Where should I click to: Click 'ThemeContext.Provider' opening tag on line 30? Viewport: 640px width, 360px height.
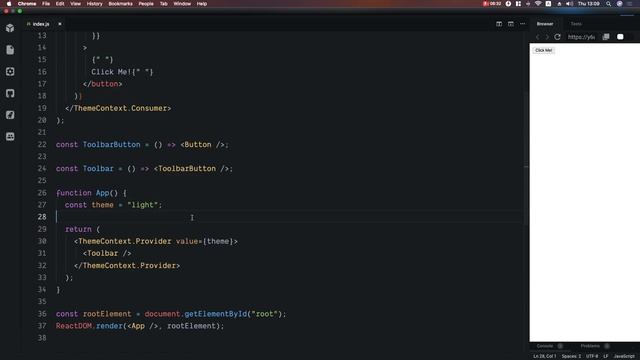point(125,241)
